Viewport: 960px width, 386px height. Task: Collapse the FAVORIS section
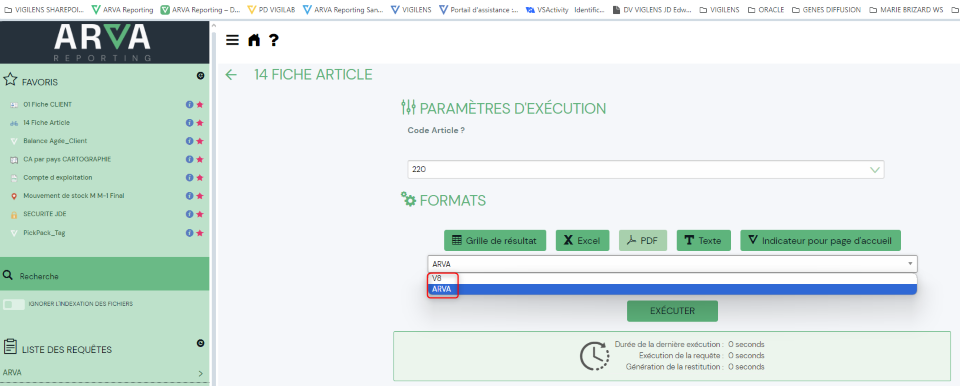(x=200, y=76)
